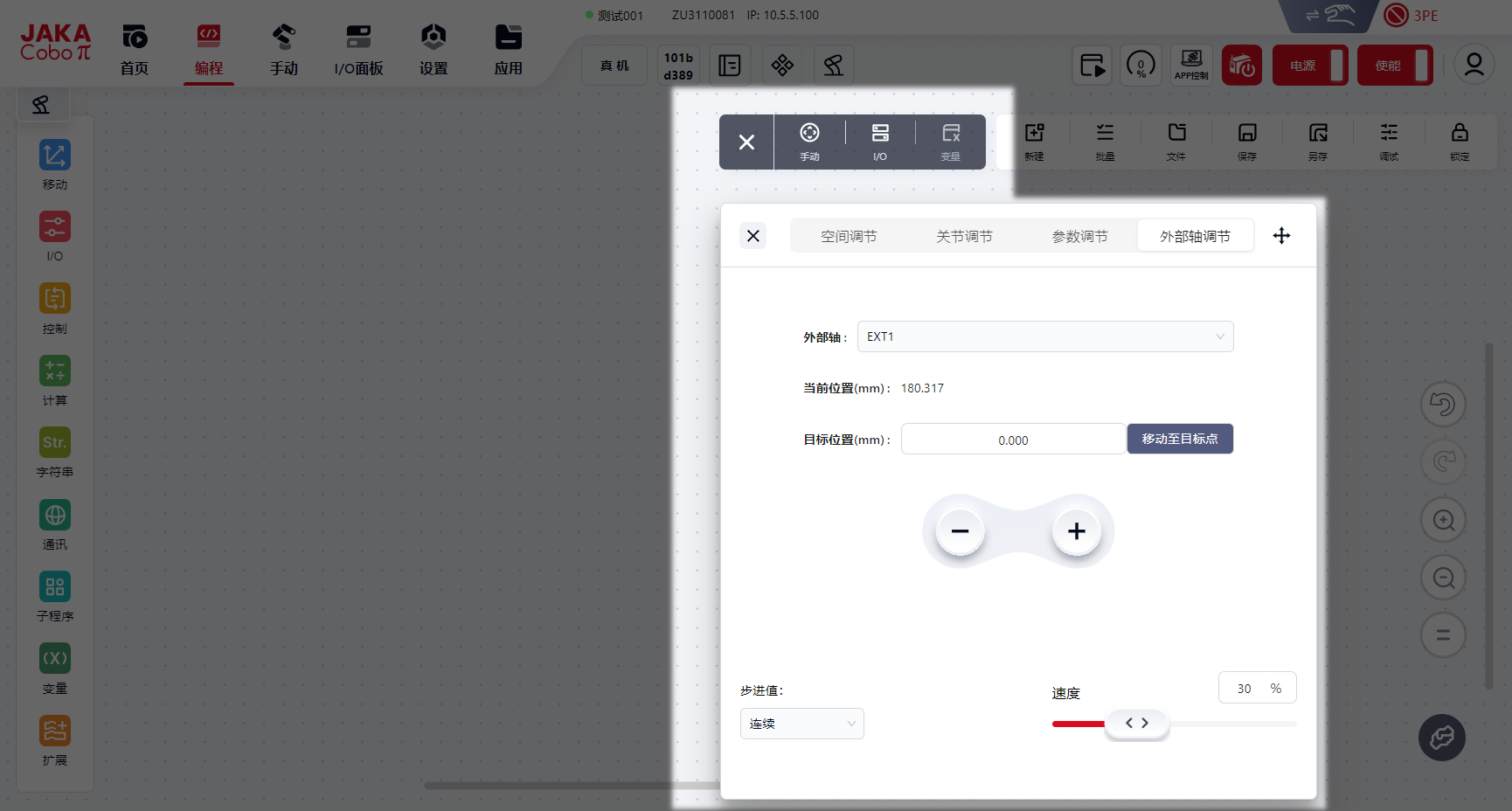Image resolution: width=1512 pixels, height=811 pixels.
Task: Click the minus jog button for external axis
Action: [960, 531]
